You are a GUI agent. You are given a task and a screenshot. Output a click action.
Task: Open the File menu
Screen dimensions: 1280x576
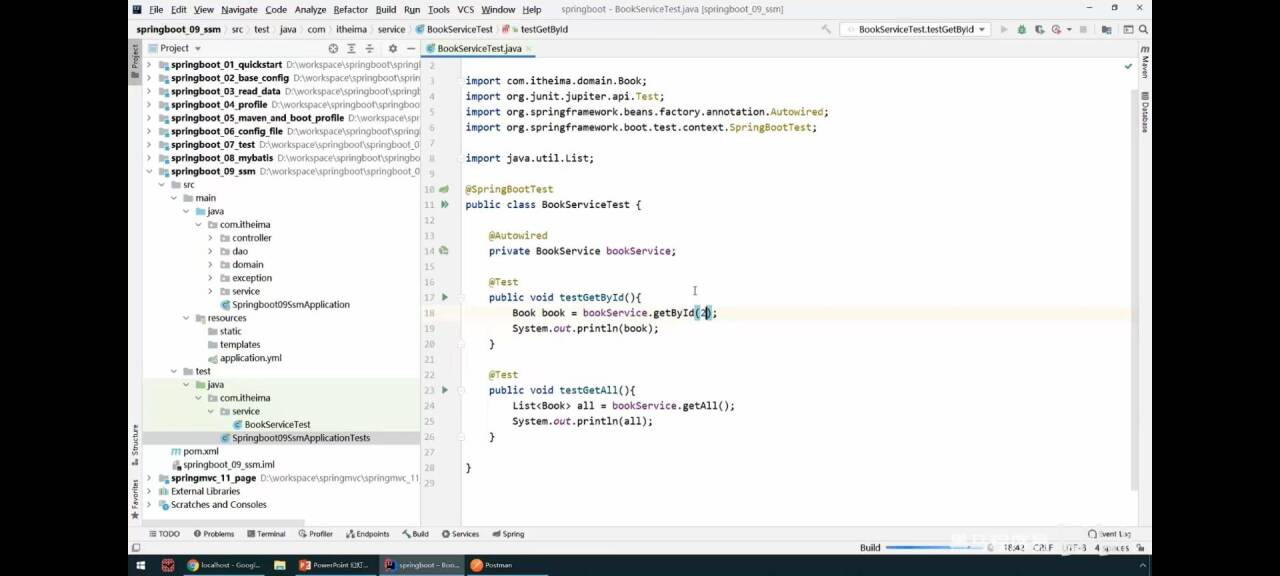tap(156, 10)
